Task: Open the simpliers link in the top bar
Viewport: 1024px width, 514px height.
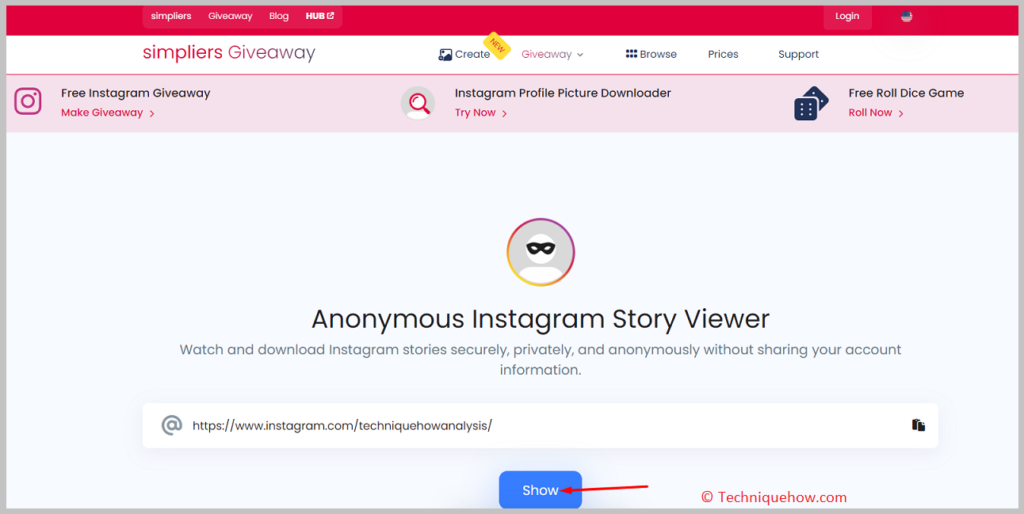Action: (x=171, y=16)
